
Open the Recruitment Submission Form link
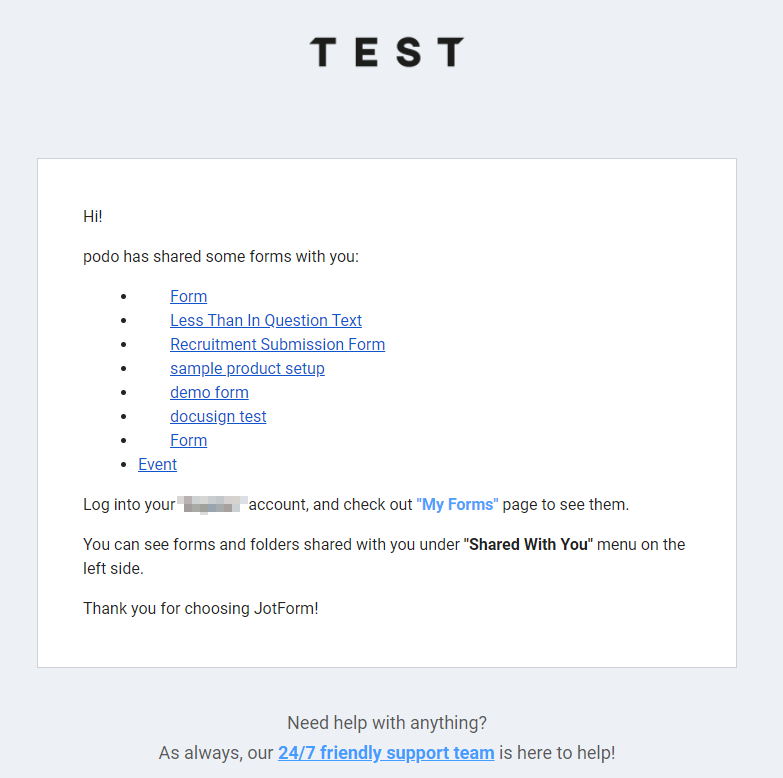click(x=277, y=344)
